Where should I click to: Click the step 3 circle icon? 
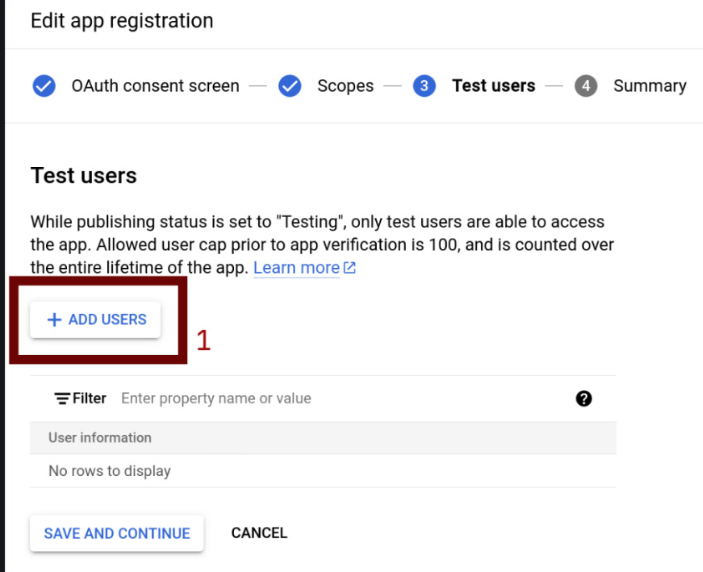424,86
